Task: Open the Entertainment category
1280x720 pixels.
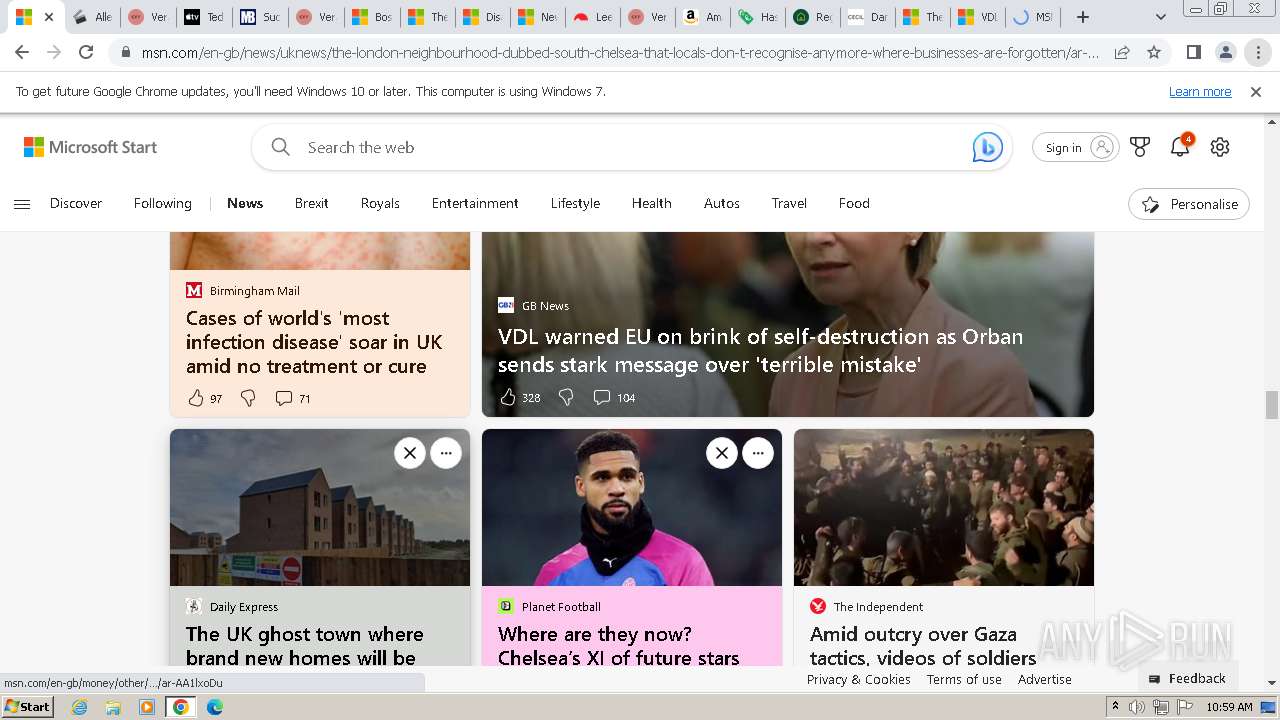Action: [475, 203]
